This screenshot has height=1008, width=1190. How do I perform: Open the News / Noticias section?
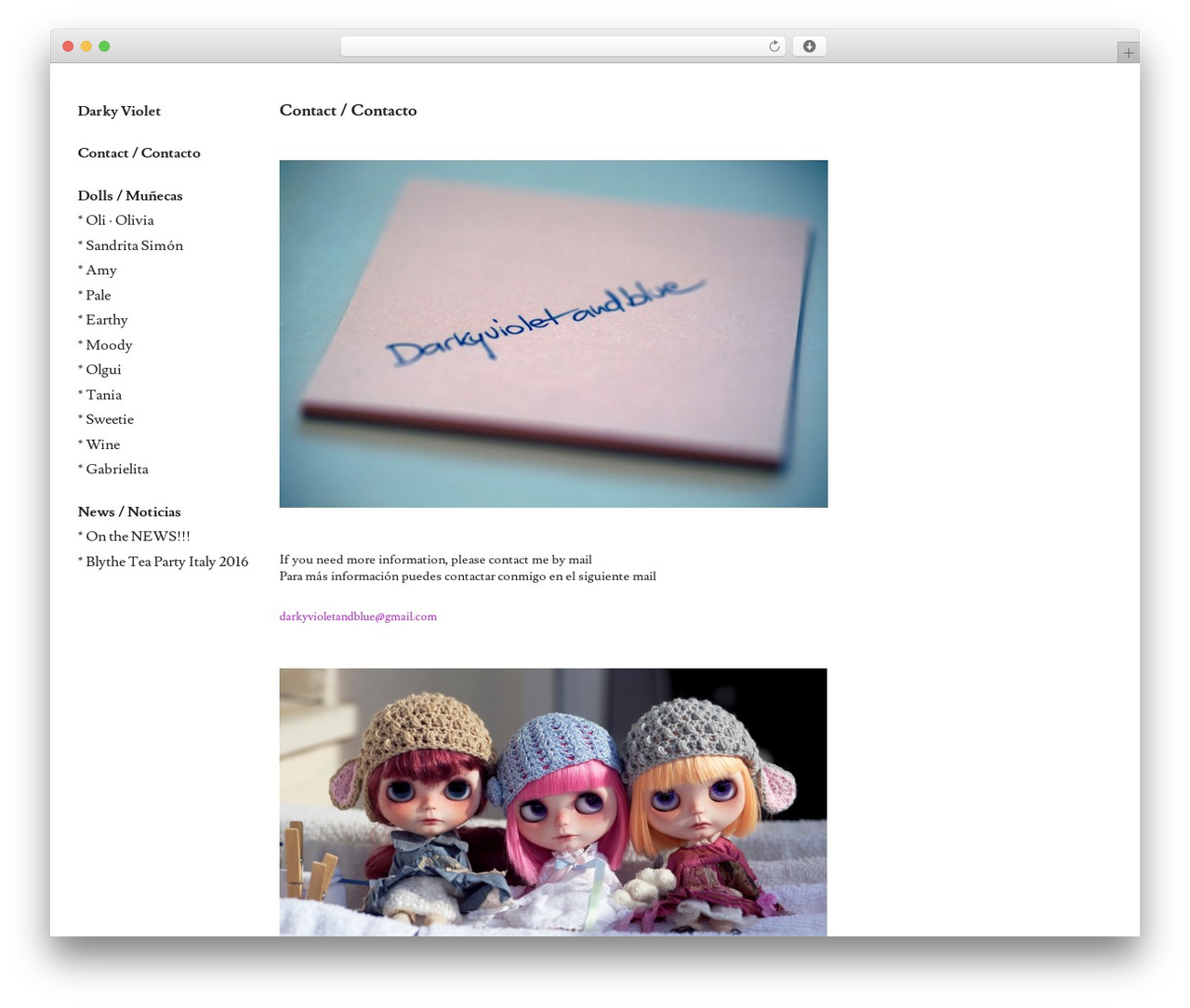coord(129,511)
